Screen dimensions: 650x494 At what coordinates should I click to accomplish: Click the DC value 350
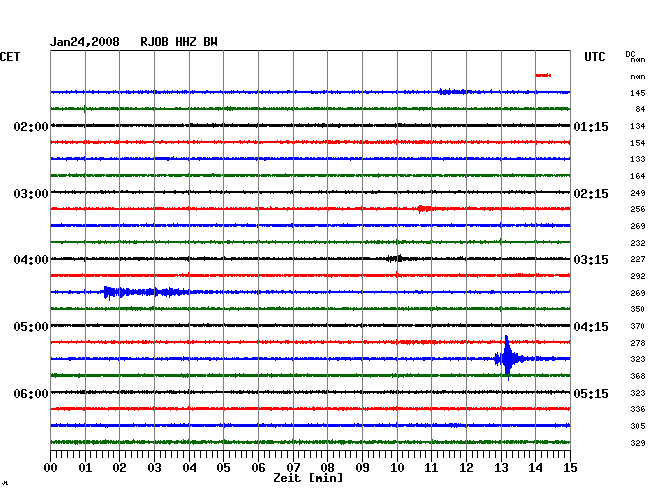[x=638, y=309]
